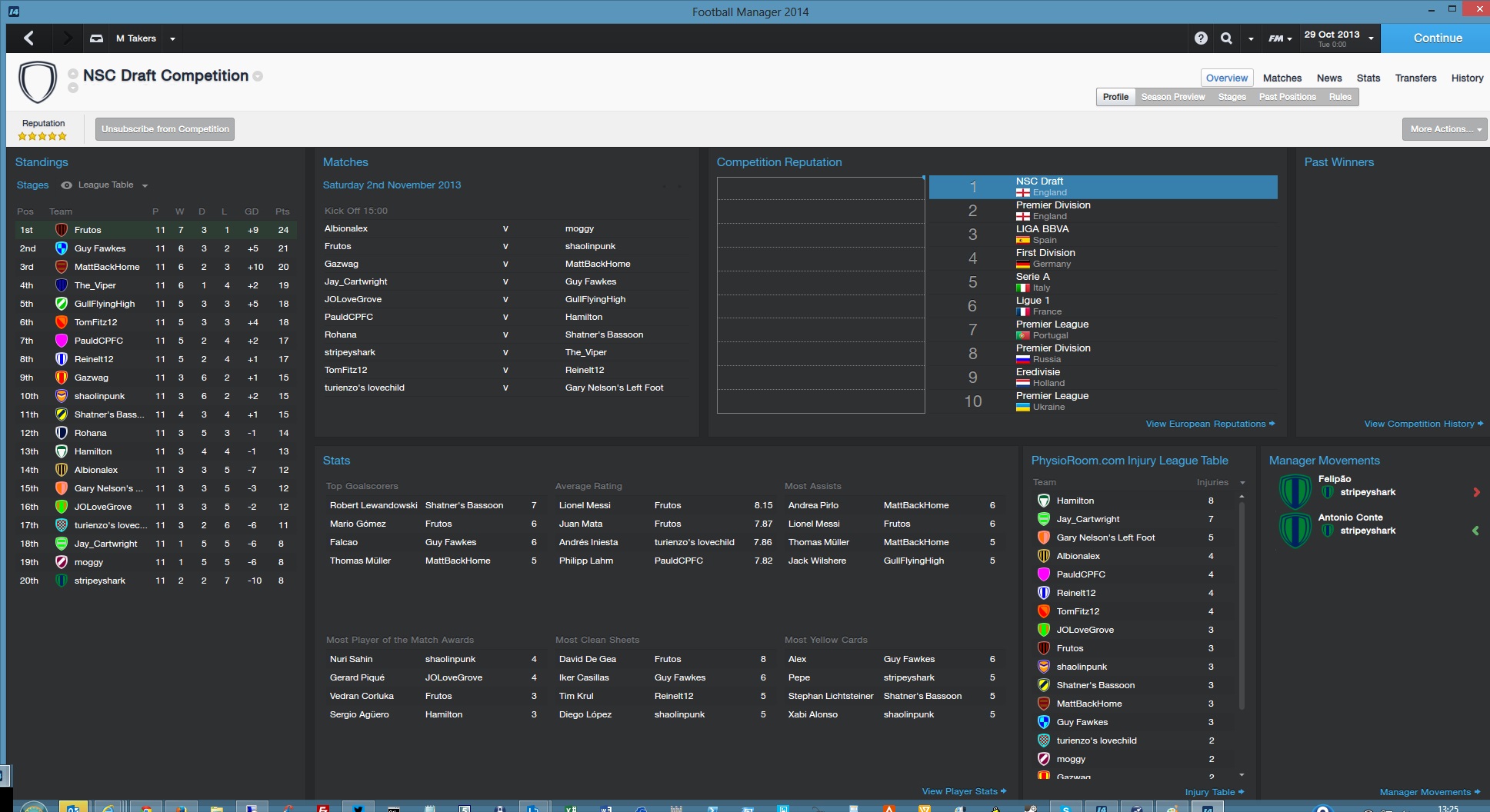Click the search magnifier icon
Image resolution: width=1490 pixels, height=812 pixels.
[x=1226, y=38]
